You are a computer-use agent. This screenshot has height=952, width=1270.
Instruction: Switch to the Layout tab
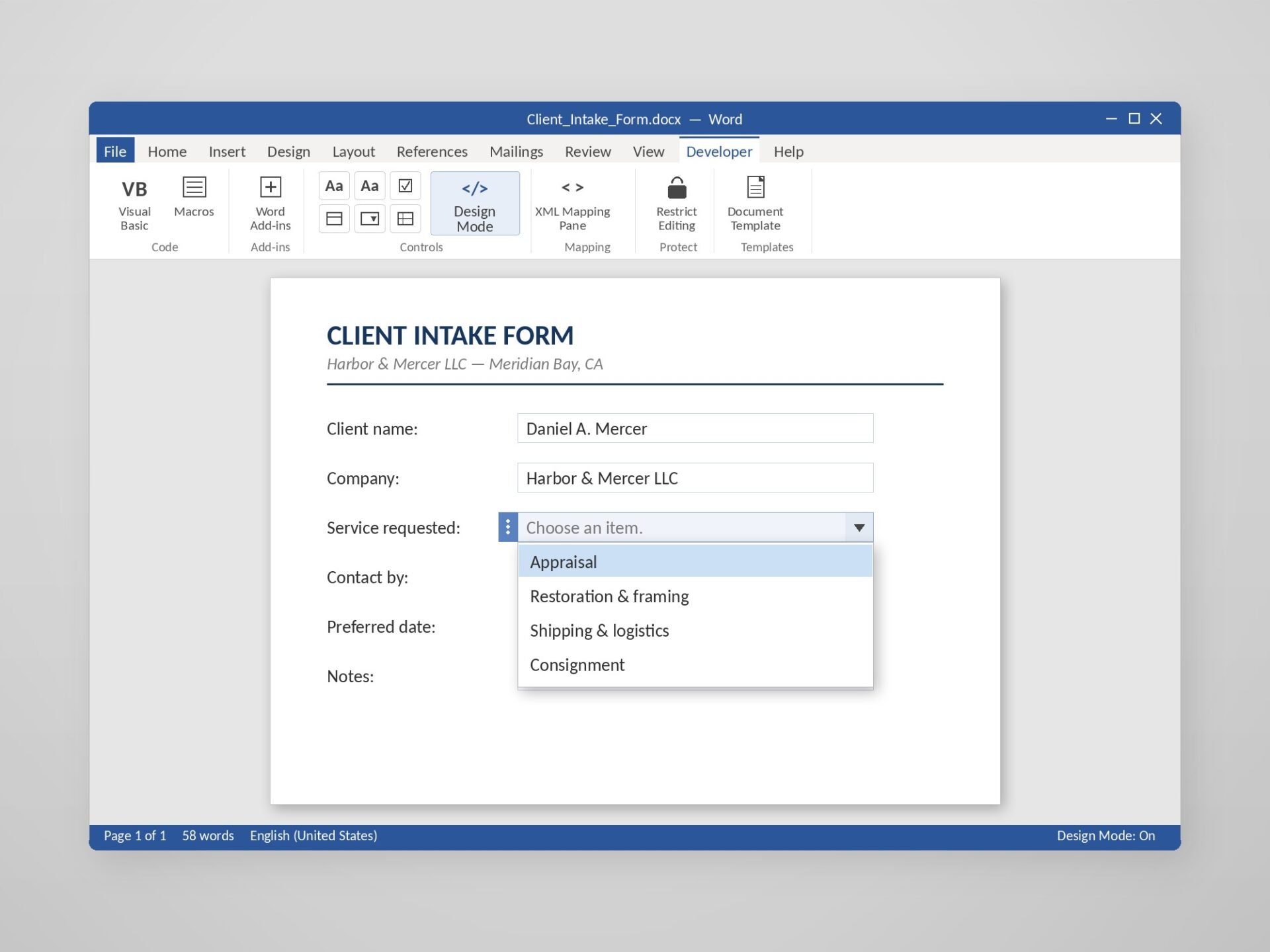[x=353, y=151]
